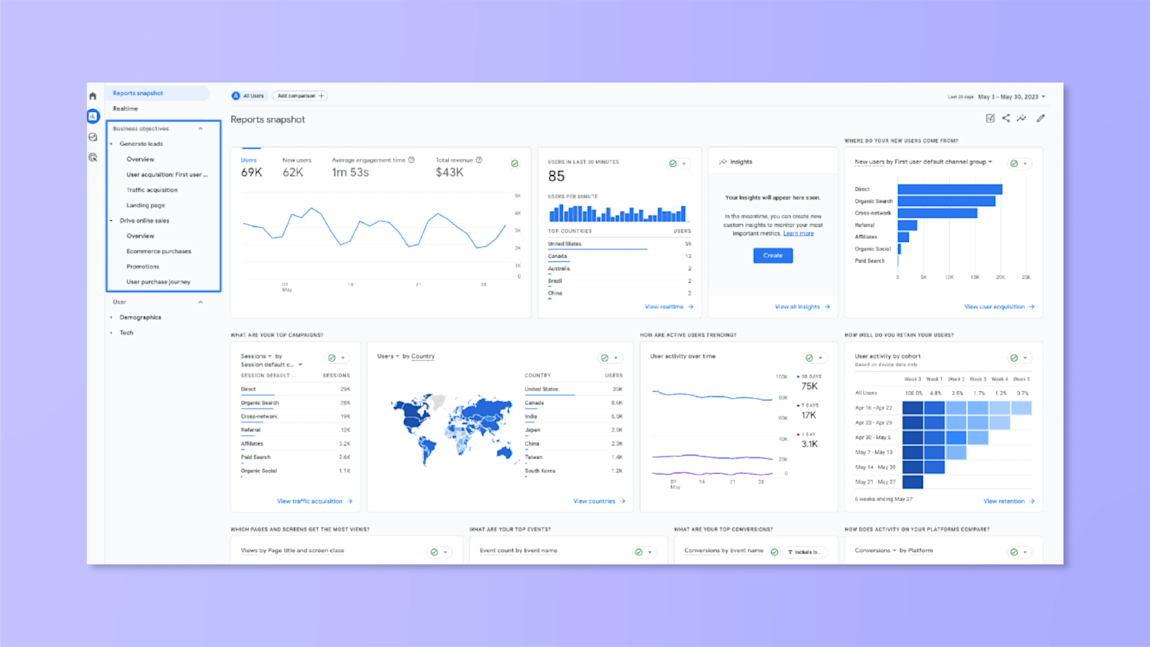Open the Explore icon in left rail

pos(92,136)
